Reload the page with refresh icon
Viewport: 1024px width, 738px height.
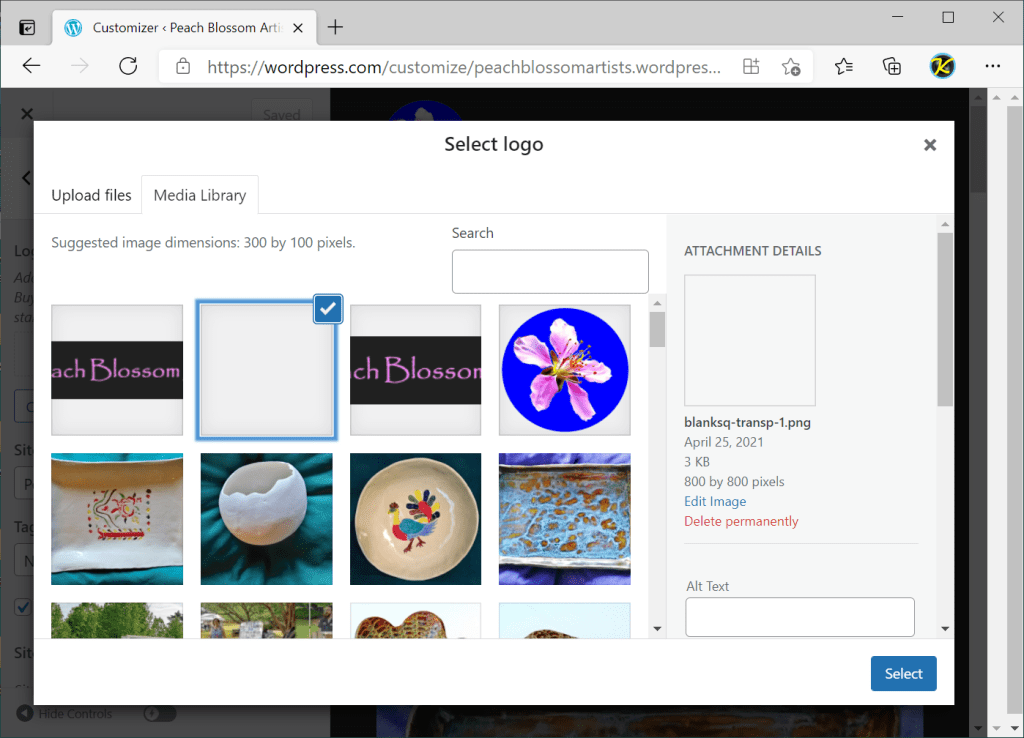[x=128, y=66]
